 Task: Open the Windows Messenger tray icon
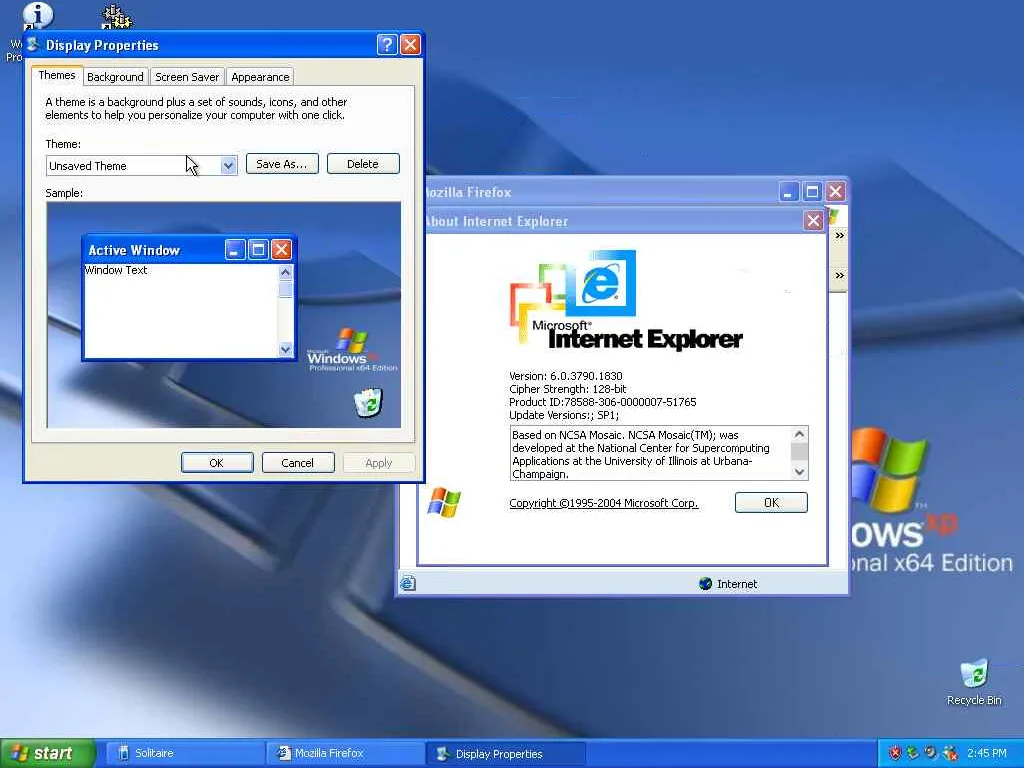950,753
